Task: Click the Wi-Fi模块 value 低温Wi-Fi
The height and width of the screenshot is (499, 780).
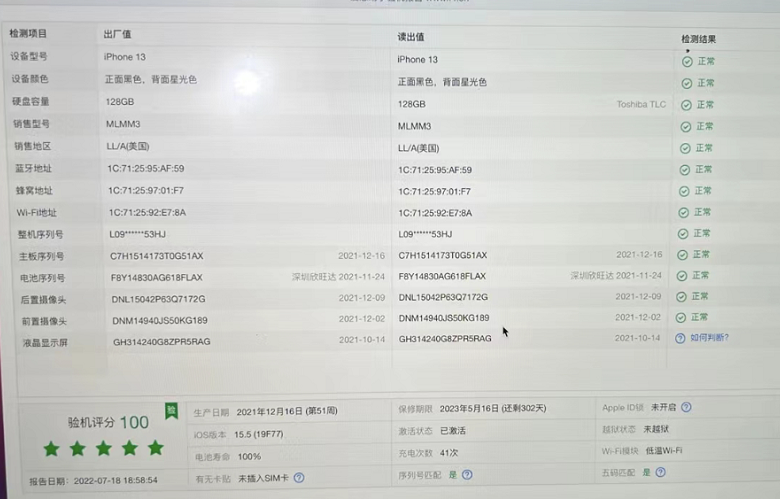Action: [664, 451]
